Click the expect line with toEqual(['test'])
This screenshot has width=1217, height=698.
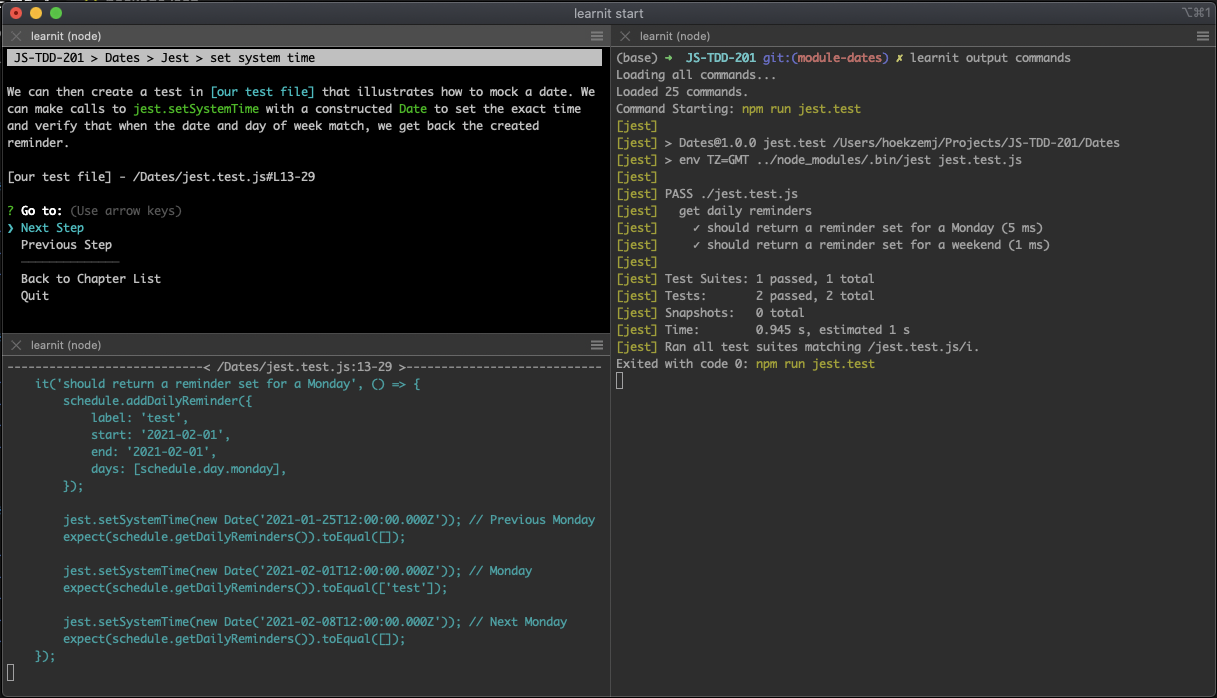(255, 588)
